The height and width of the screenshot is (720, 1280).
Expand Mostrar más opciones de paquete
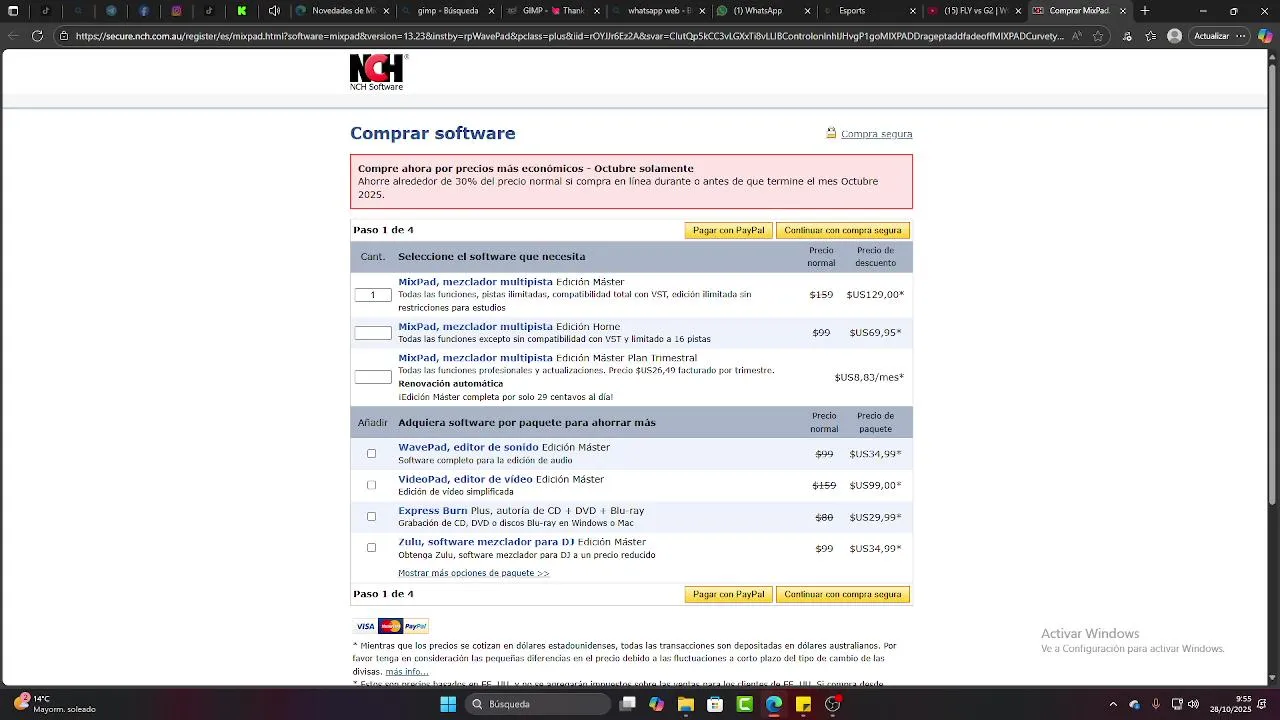[473, 573]
